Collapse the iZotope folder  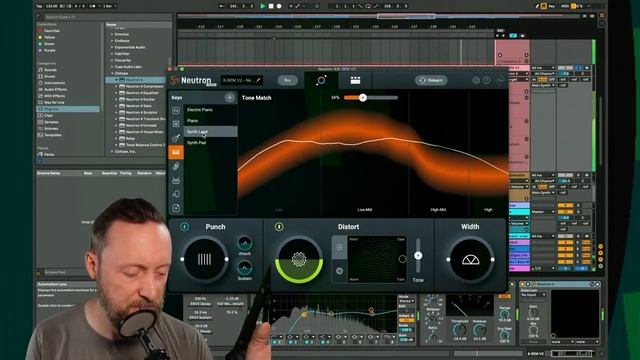(x=112, y=73)
